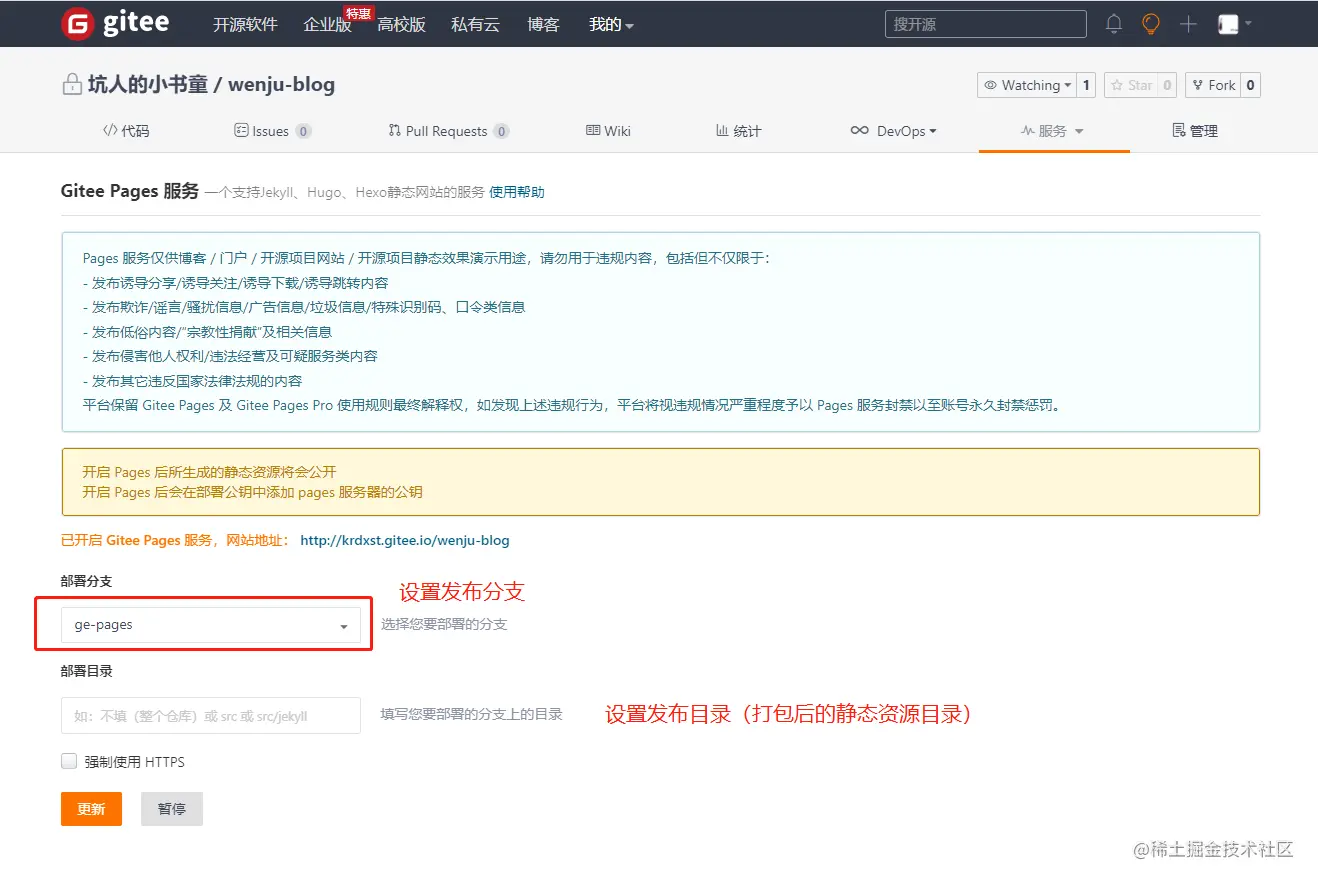Switch to the 代码 tab
Image resolution: width=1318 pixels, height=884 pixels.
126,131
